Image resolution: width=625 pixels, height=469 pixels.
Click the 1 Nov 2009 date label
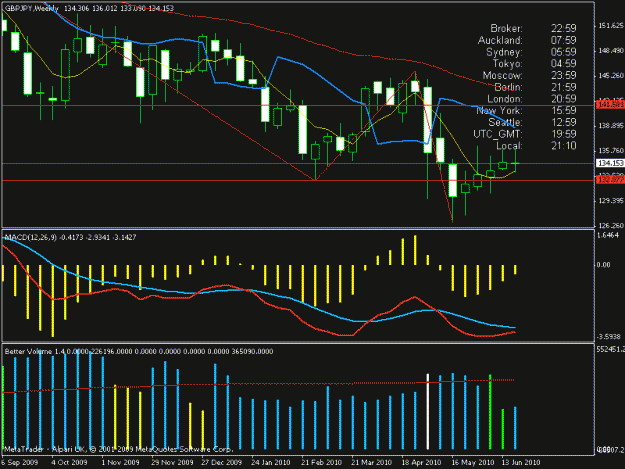click(x=120, y=462)
